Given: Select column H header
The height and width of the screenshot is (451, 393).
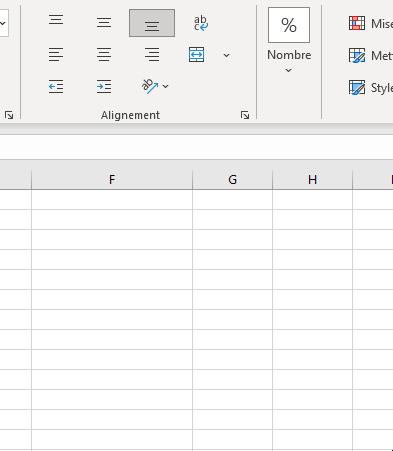Looking at the screenshot, I should 312,180.
